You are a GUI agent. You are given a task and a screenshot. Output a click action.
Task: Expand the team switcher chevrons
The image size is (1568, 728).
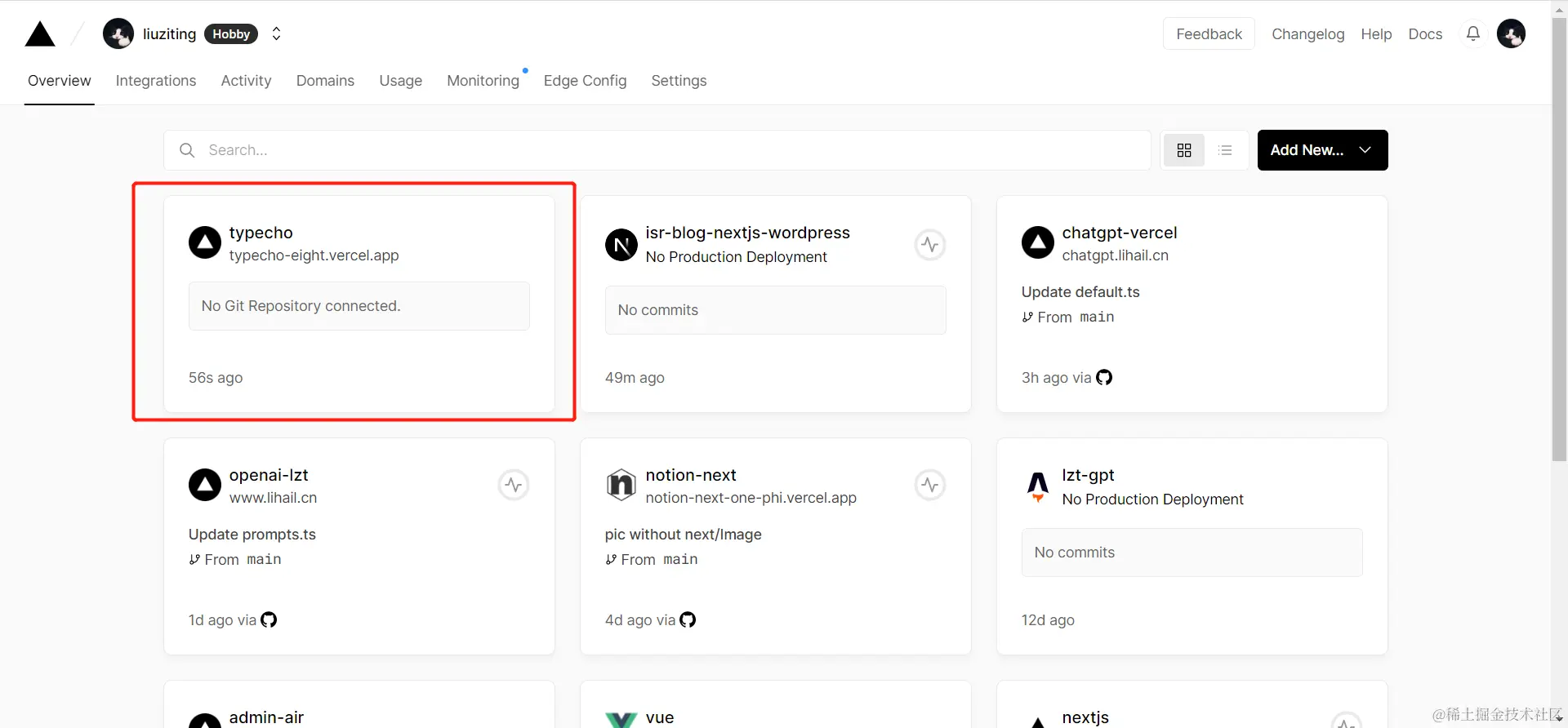[x=276, y=33]
